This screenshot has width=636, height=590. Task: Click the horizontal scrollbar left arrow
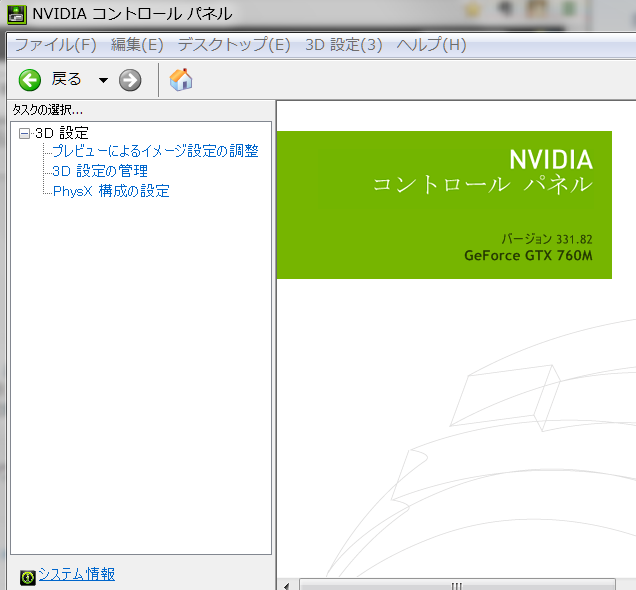tap(287, 586)
